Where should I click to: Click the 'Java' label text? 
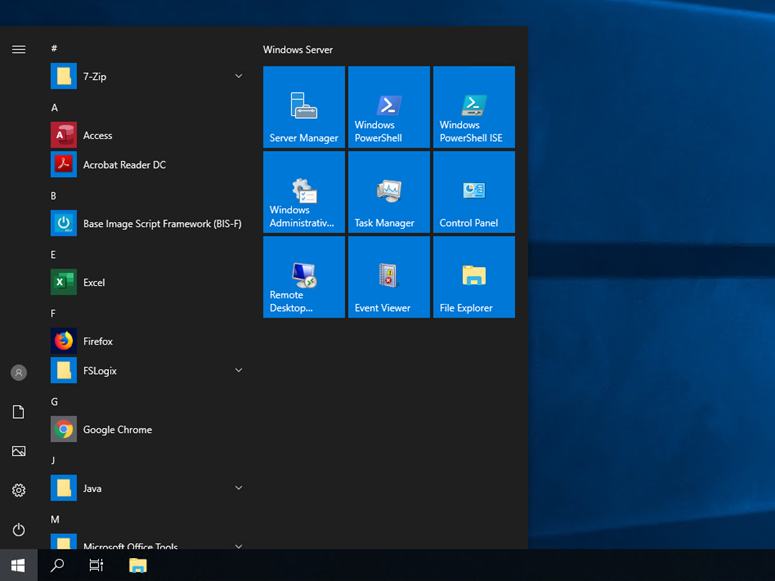92,489
